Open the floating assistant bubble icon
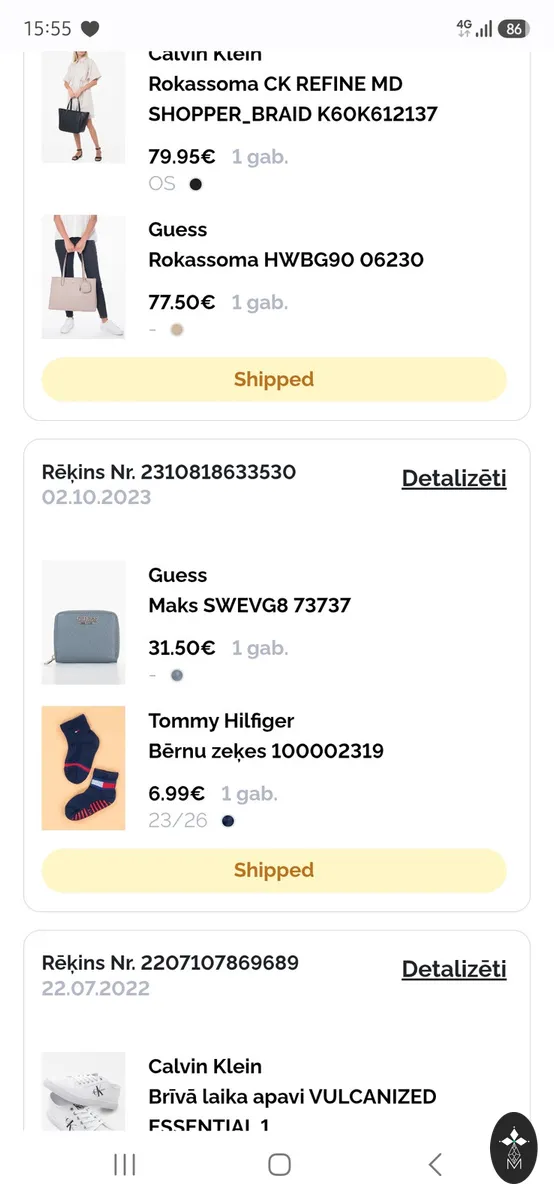Screen dimensions: 554x1200 (514, 1148)
